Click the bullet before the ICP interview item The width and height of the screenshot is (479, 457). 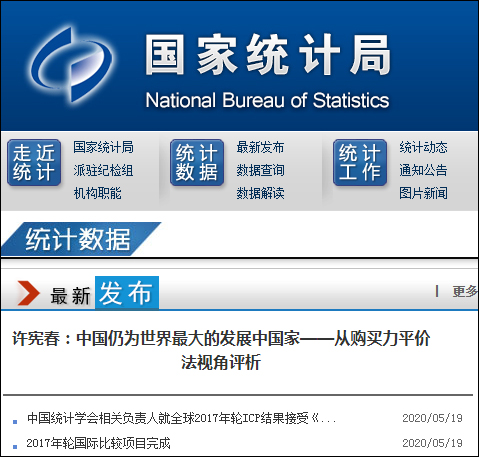pyautogui.click(x=15, y=422)
